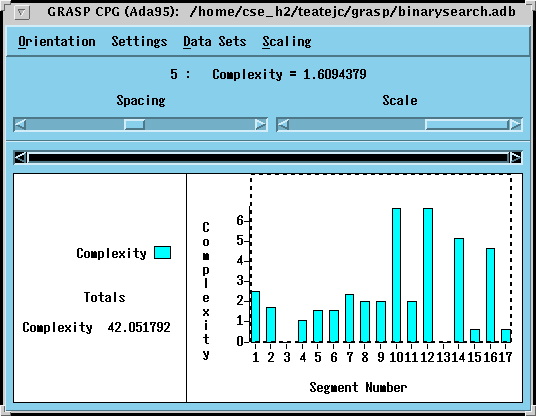The width and height of the screenshot is (536, 416).
Task: Click left arrow of black horizontal scrollbar
Action: (21, 158)
